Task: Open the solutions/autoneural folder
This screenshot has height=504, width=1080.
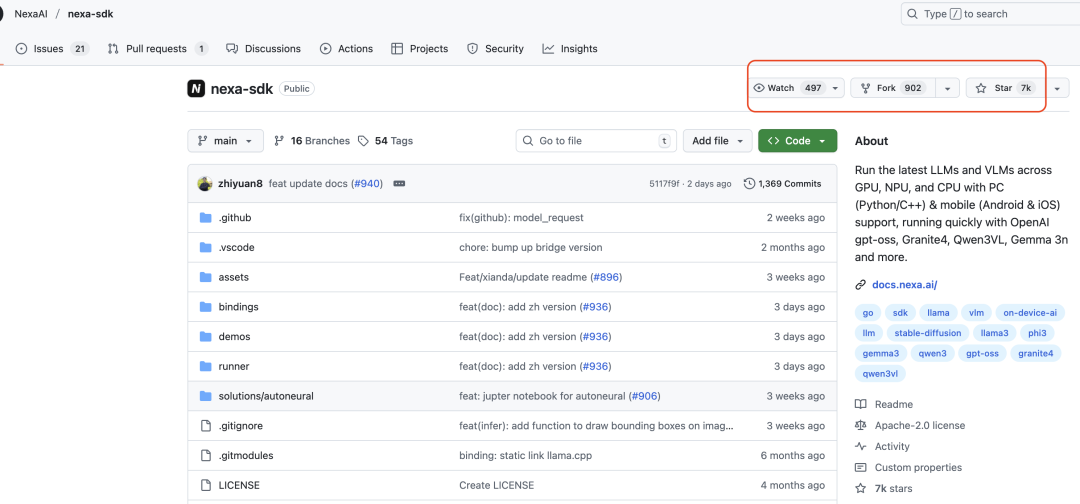Action: 266,396
